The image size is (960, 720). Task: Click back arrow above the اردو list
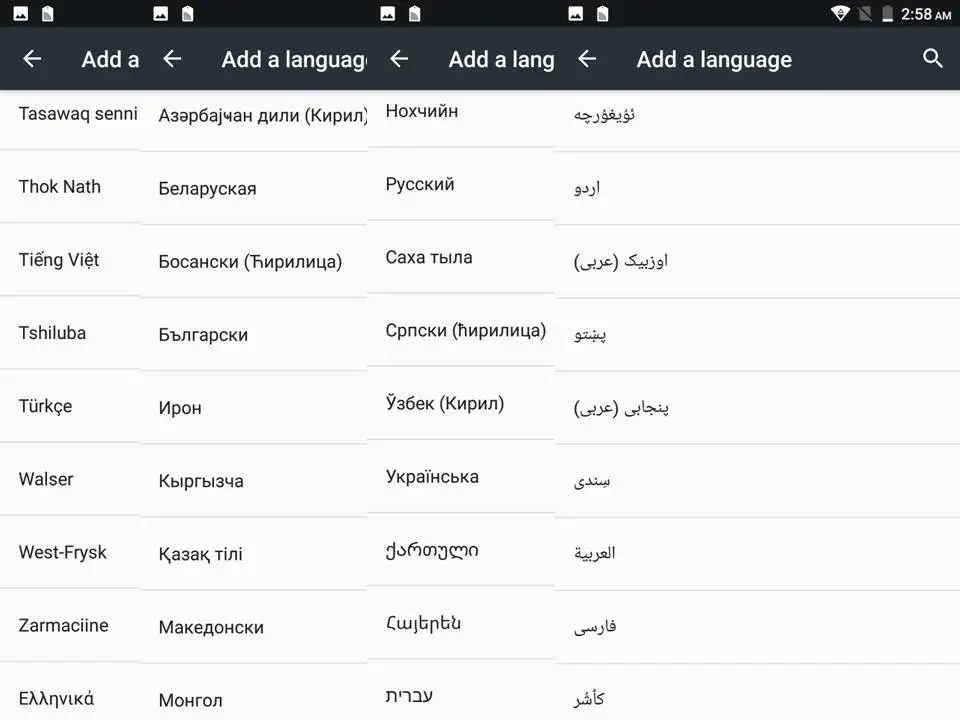[587, 59]
